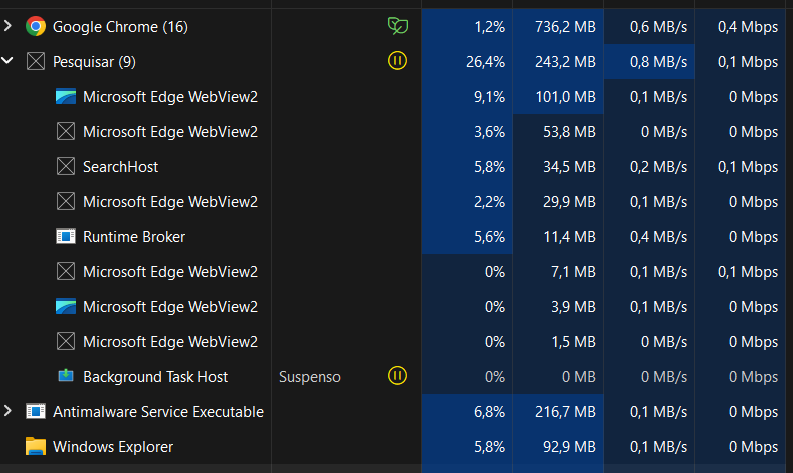Click the "34,5 MB" memory cell
Image resolution: width=793 pixels, height=473 pixels.
click(x=558, y=166)
